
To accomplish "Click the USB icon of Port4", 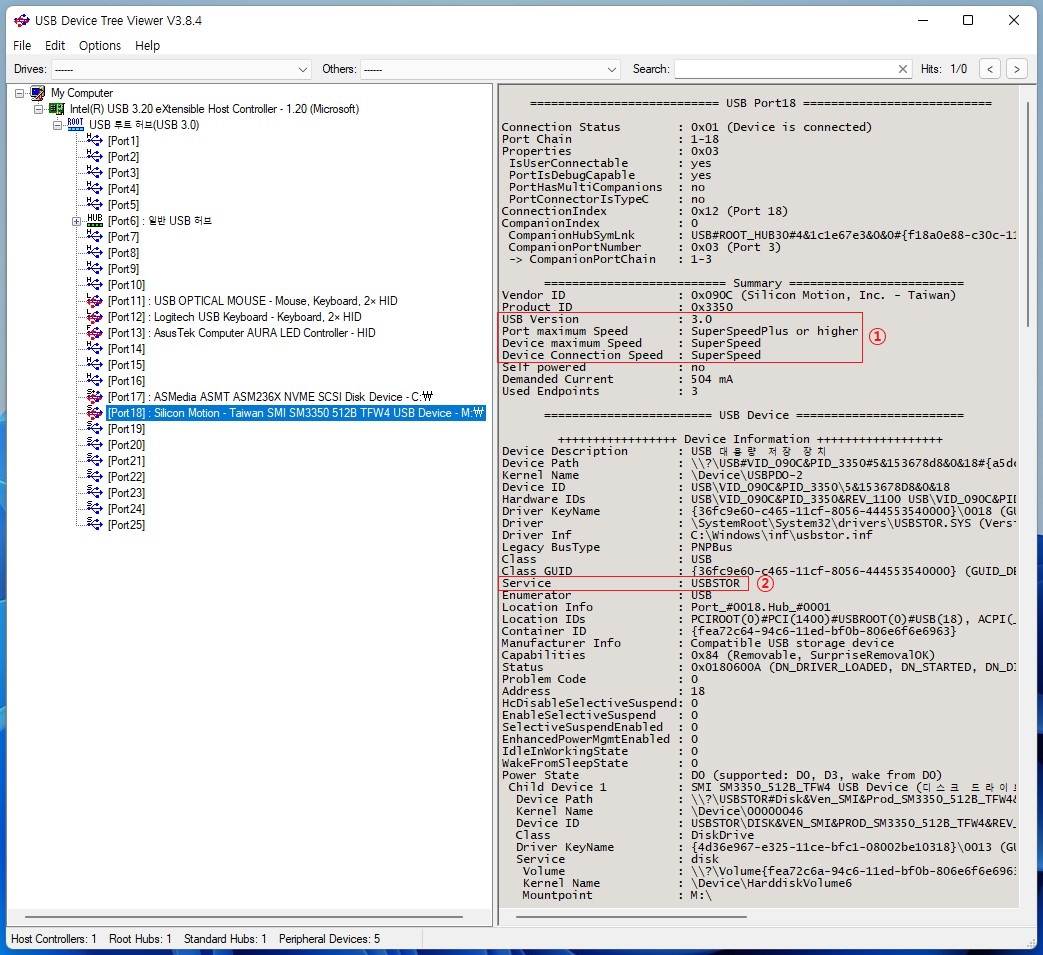I will tap(94, 188).
